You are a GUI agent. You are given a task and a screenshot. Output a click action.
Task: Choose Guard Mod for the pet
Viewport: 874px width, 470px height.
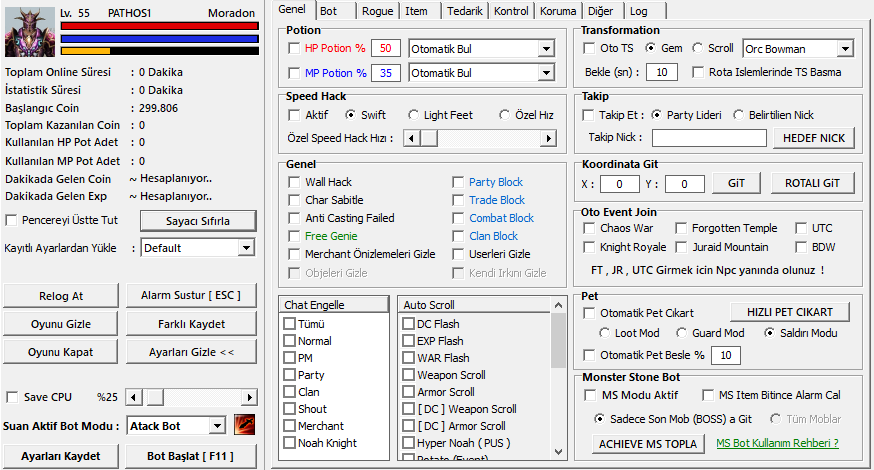point(682,333)
